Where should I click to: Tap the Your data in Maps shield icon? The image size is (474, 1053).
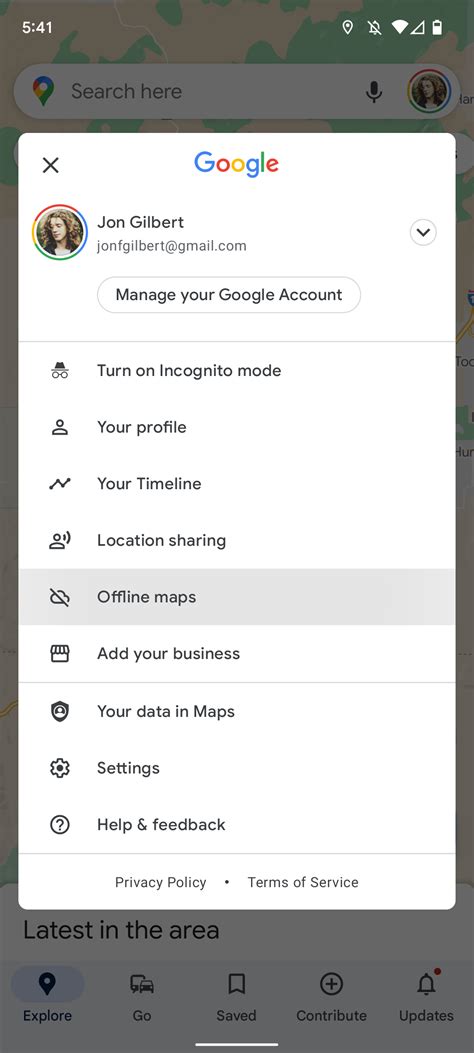60,711
